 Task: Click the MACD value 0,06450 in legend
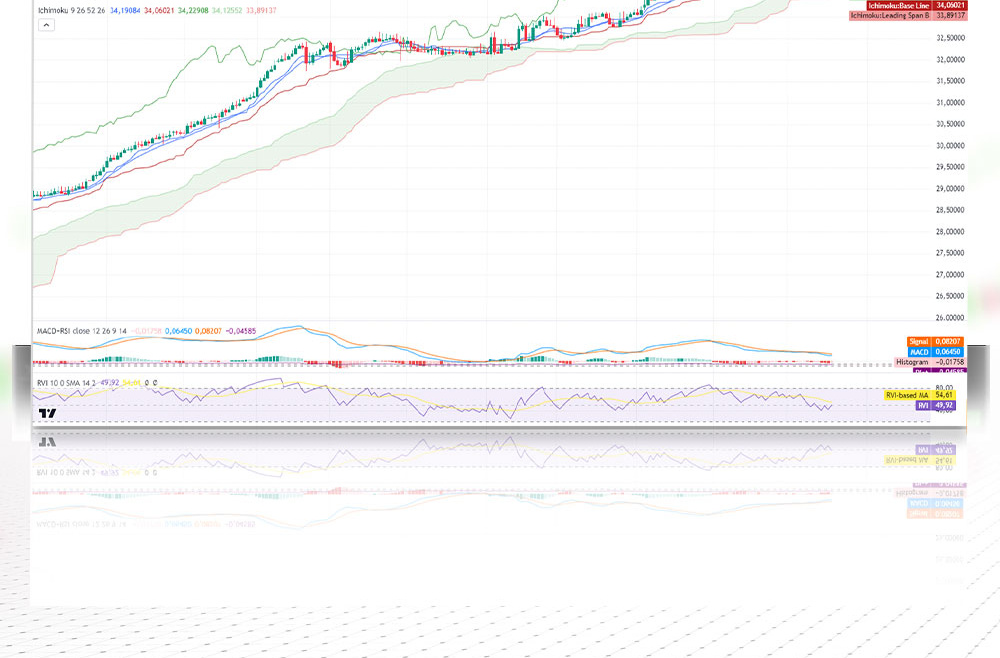(x=177, y=330)
